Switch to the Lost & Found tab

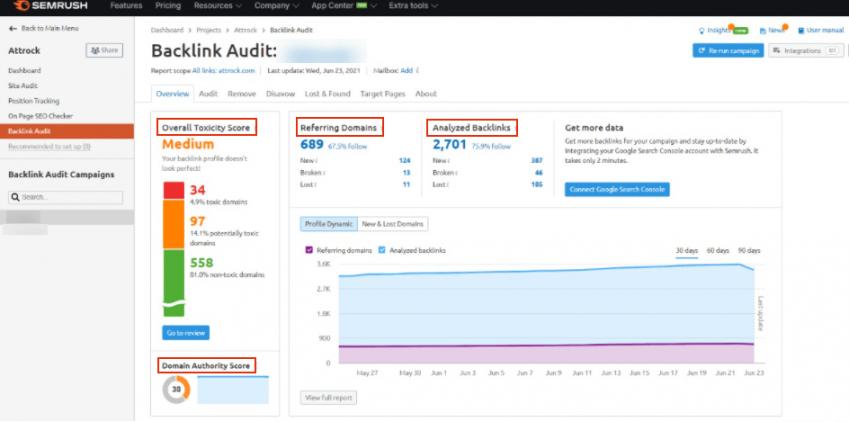(328, 94)
